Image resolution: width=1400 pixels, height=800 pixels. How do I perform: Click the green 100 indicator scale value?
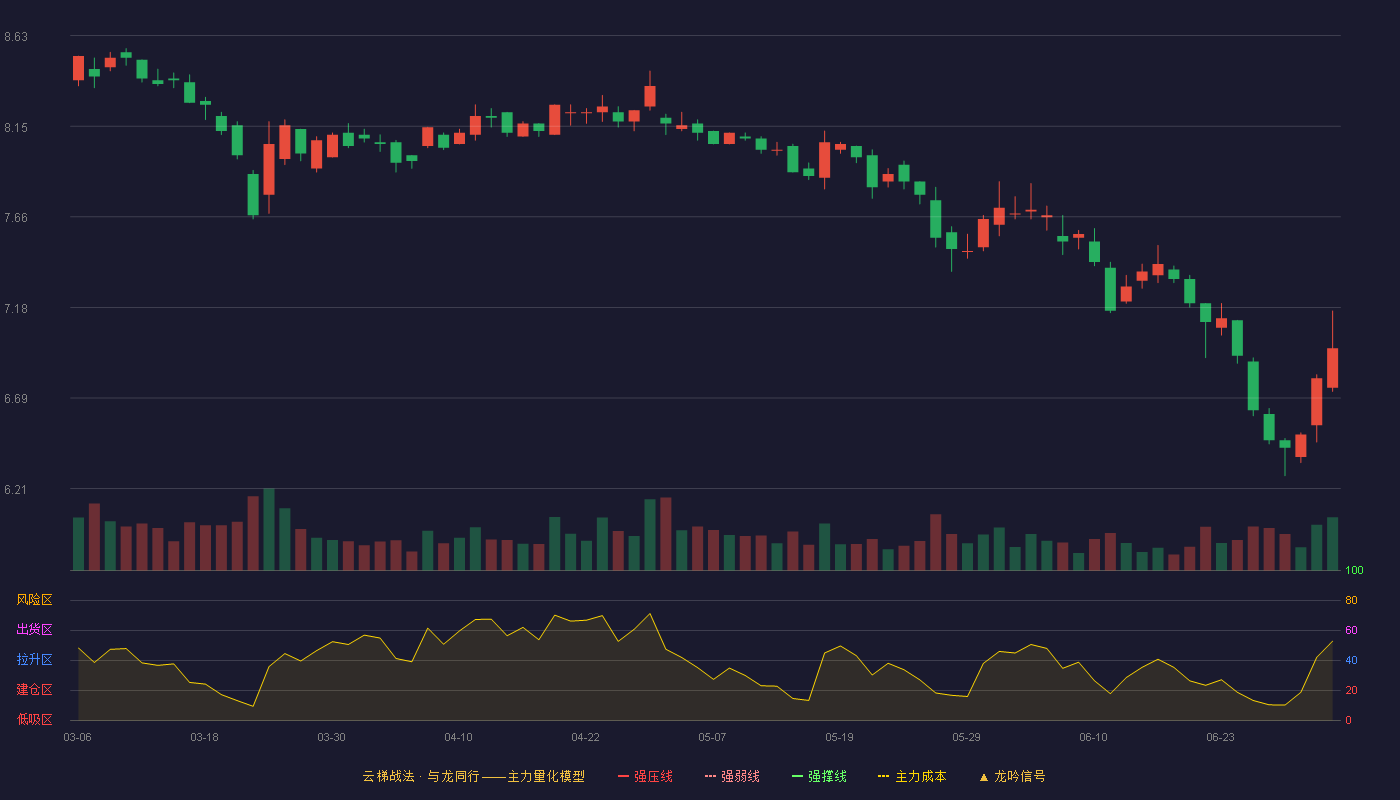[1354, 571]
